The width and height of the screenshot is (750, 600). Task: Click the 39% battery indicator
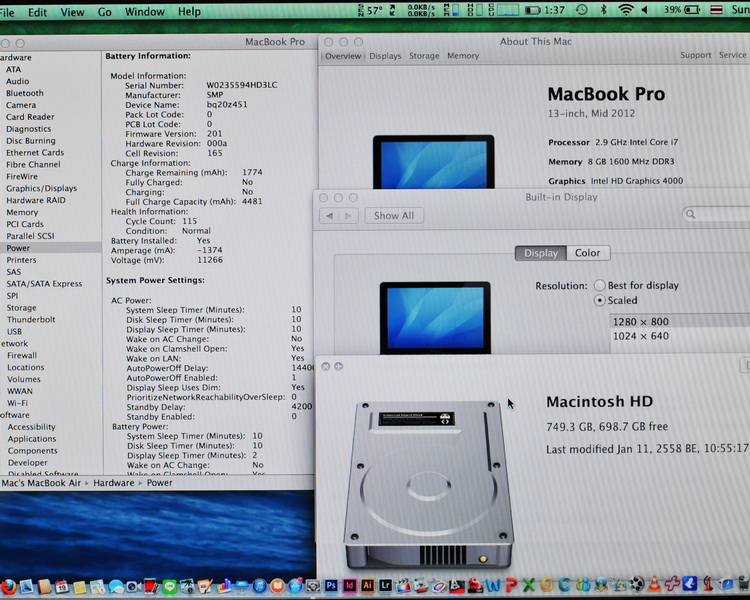[x=681, y=9]
